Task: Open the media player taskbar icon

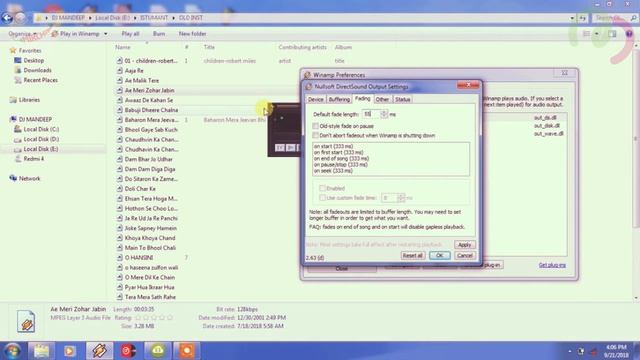Action: pyautogui.click(x=69, y=351)
